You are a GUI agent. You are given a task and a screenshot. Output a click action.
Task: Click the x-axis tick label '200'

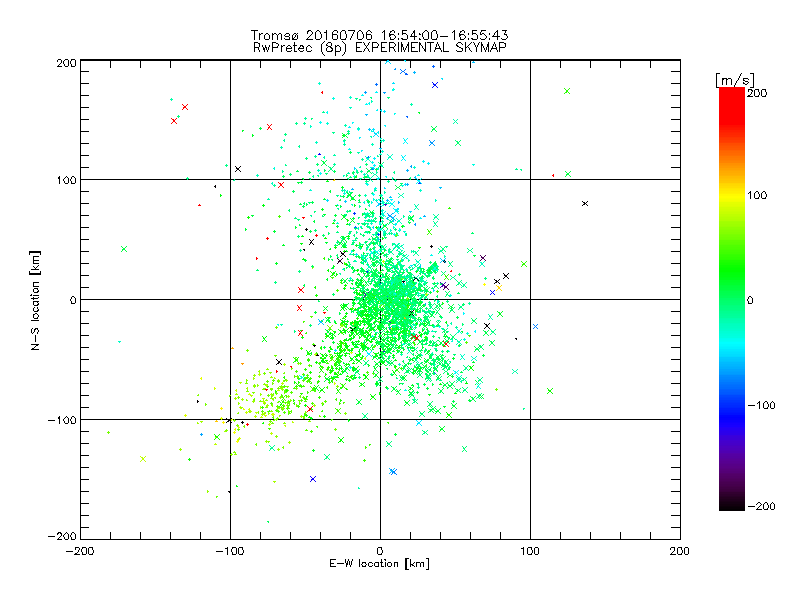pos(680,551)
